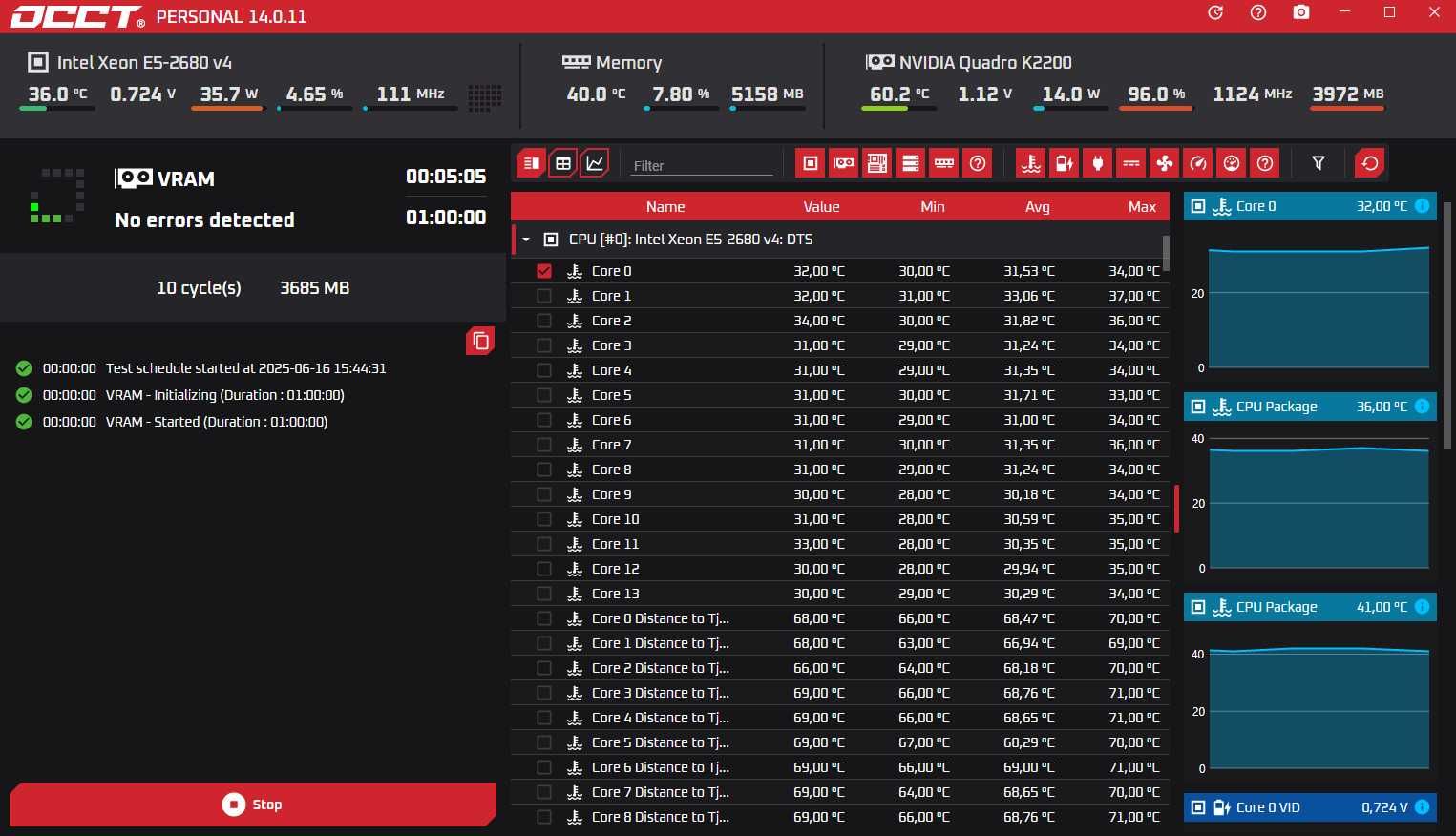
Task: Toggle voltage sensor type filter
Action: click(x=1065, y=163)
